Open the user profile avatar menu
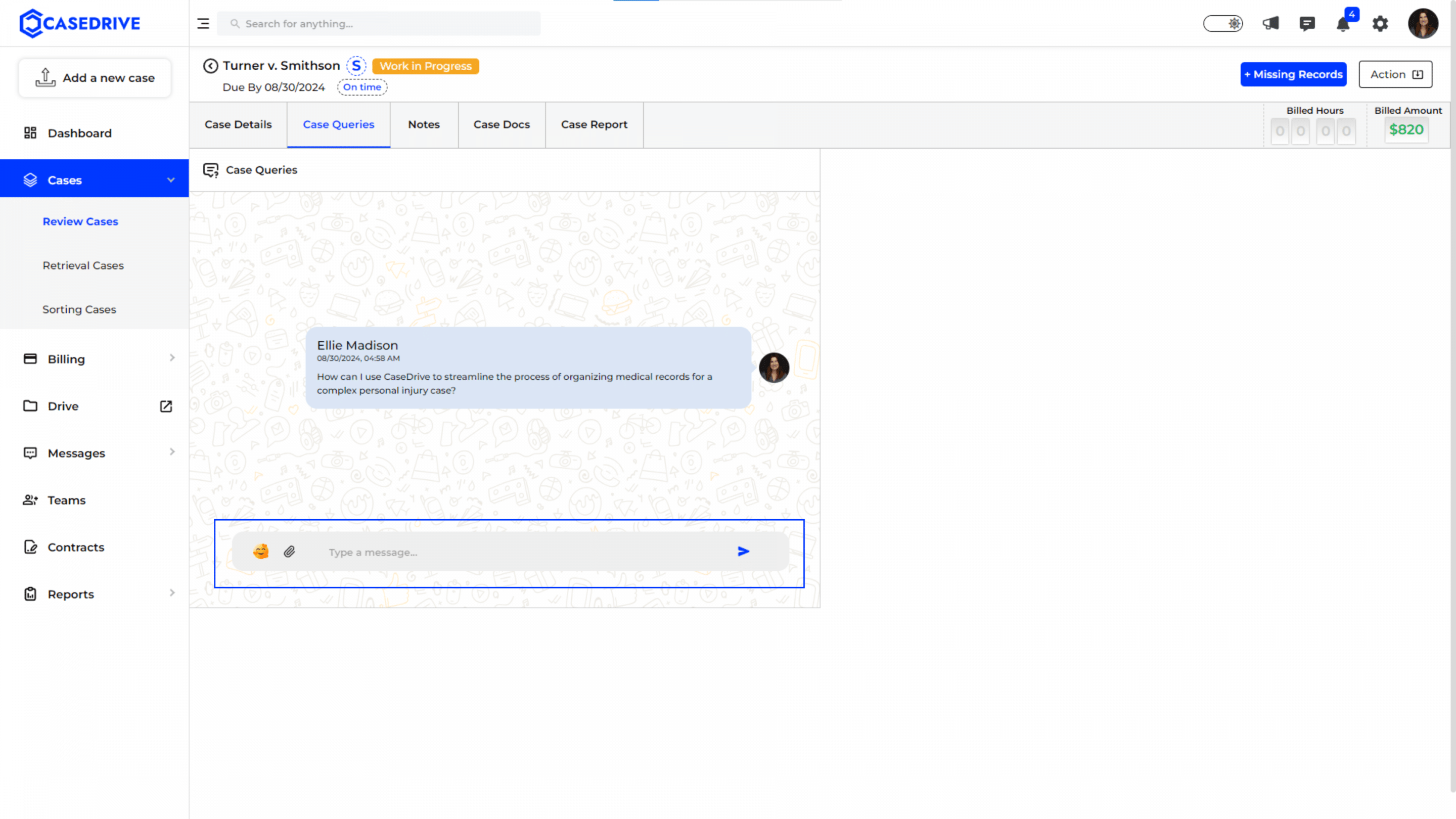Image resolution: width=1456 pixels, height=819 pixels. coord(1423,24)
